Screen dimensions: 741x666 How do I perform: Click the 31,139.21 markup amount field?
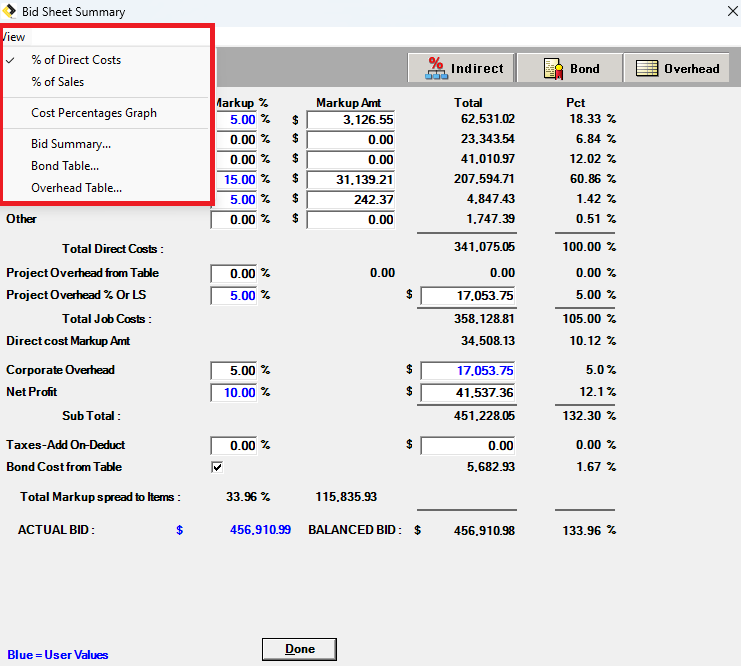click(x=352, y=180)
